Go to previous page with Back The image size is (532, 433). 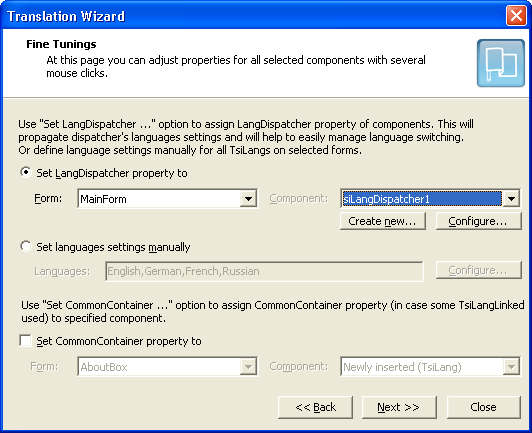click(x=315, y=407)
